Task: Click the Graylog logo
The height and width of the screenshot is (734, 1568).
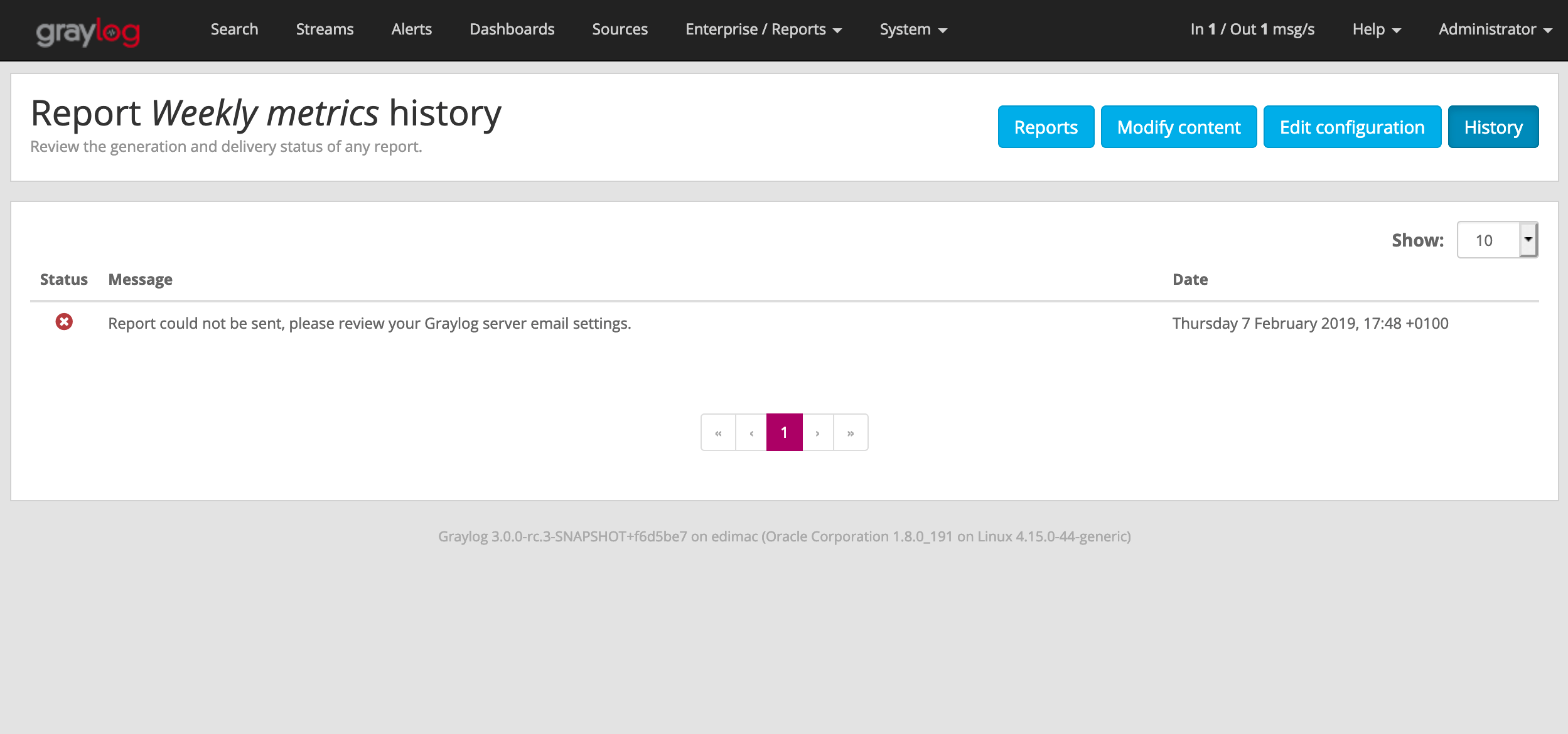Action: (x=87, y=29)
